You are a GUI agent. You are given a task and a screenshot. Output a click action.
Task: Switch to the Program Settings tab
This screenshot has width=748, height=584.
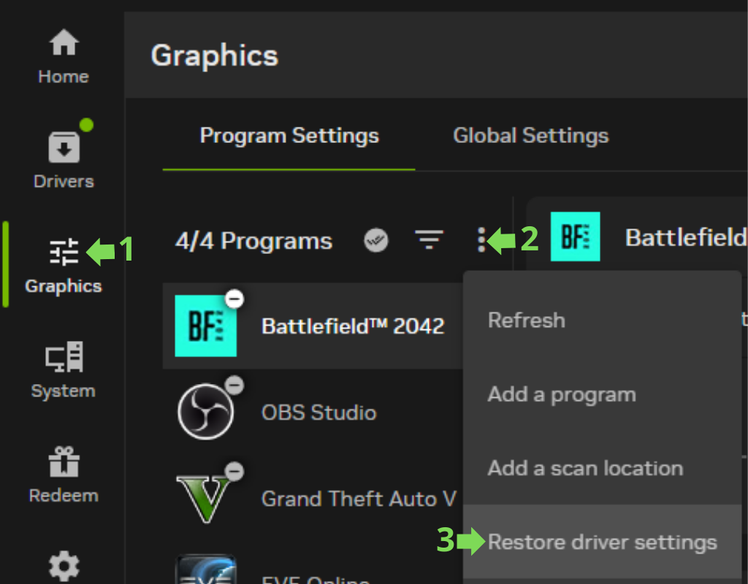coord(289,136)
